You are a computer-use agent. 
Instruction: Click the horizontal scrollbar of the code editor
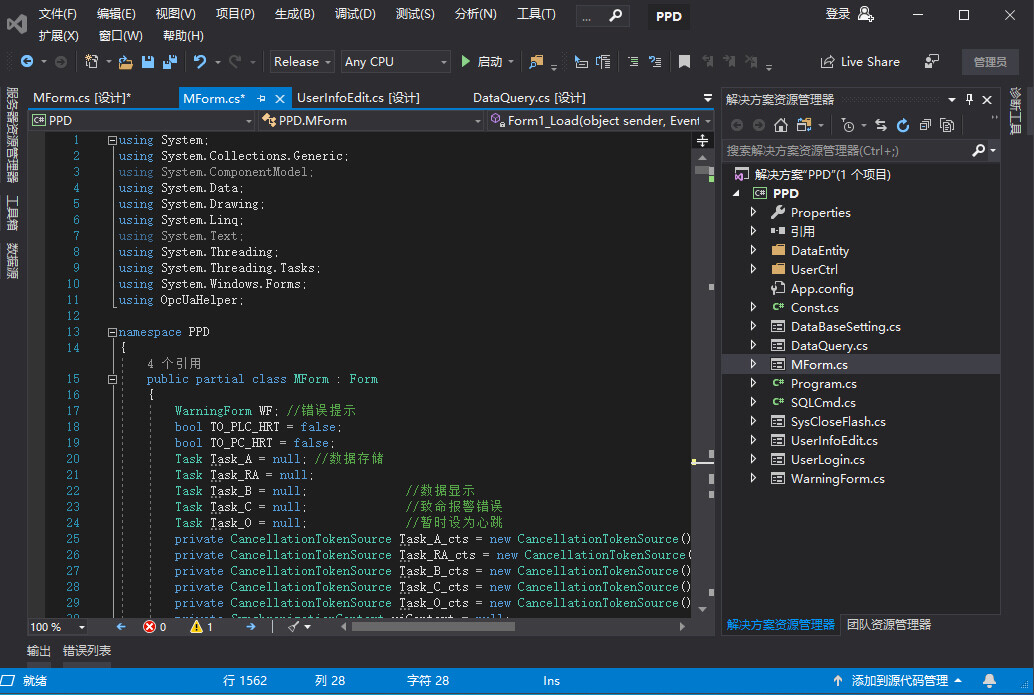point(433,627)
